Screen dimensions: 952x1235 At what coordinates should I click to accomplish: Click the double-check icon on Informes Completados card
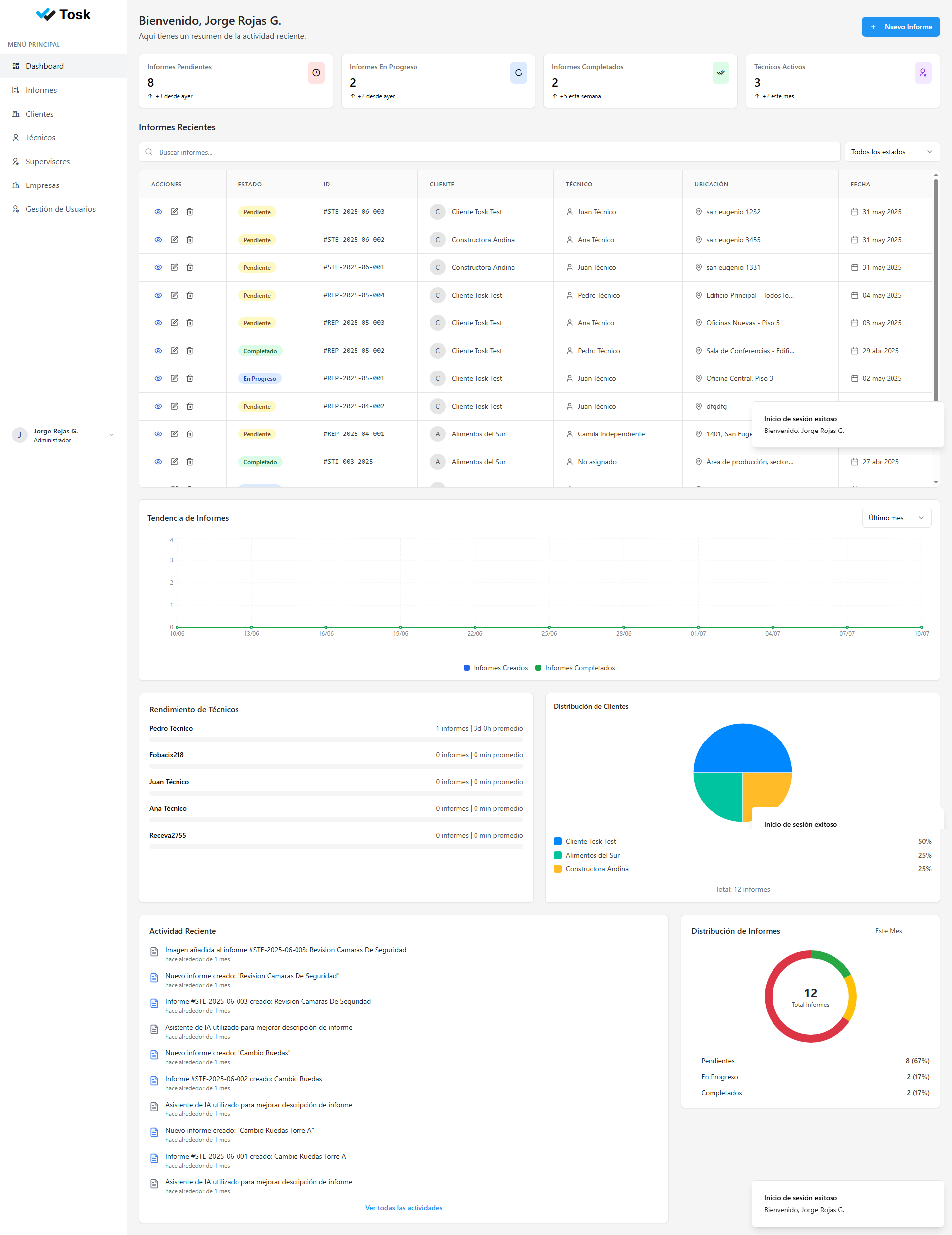[x=721, y=73]
